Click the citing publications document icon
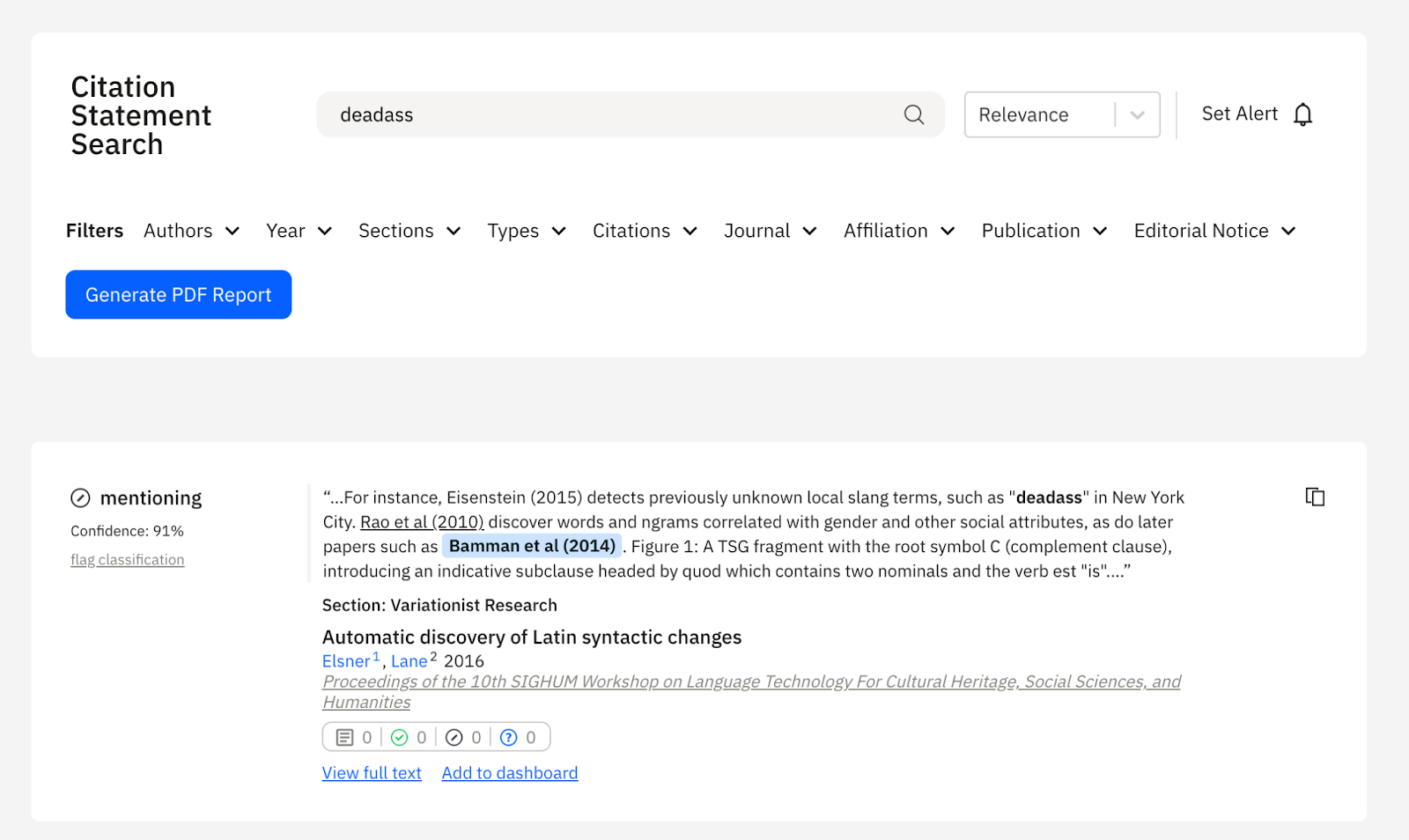The width and height of the screenshot is (1409, 840). coord(345,738)
